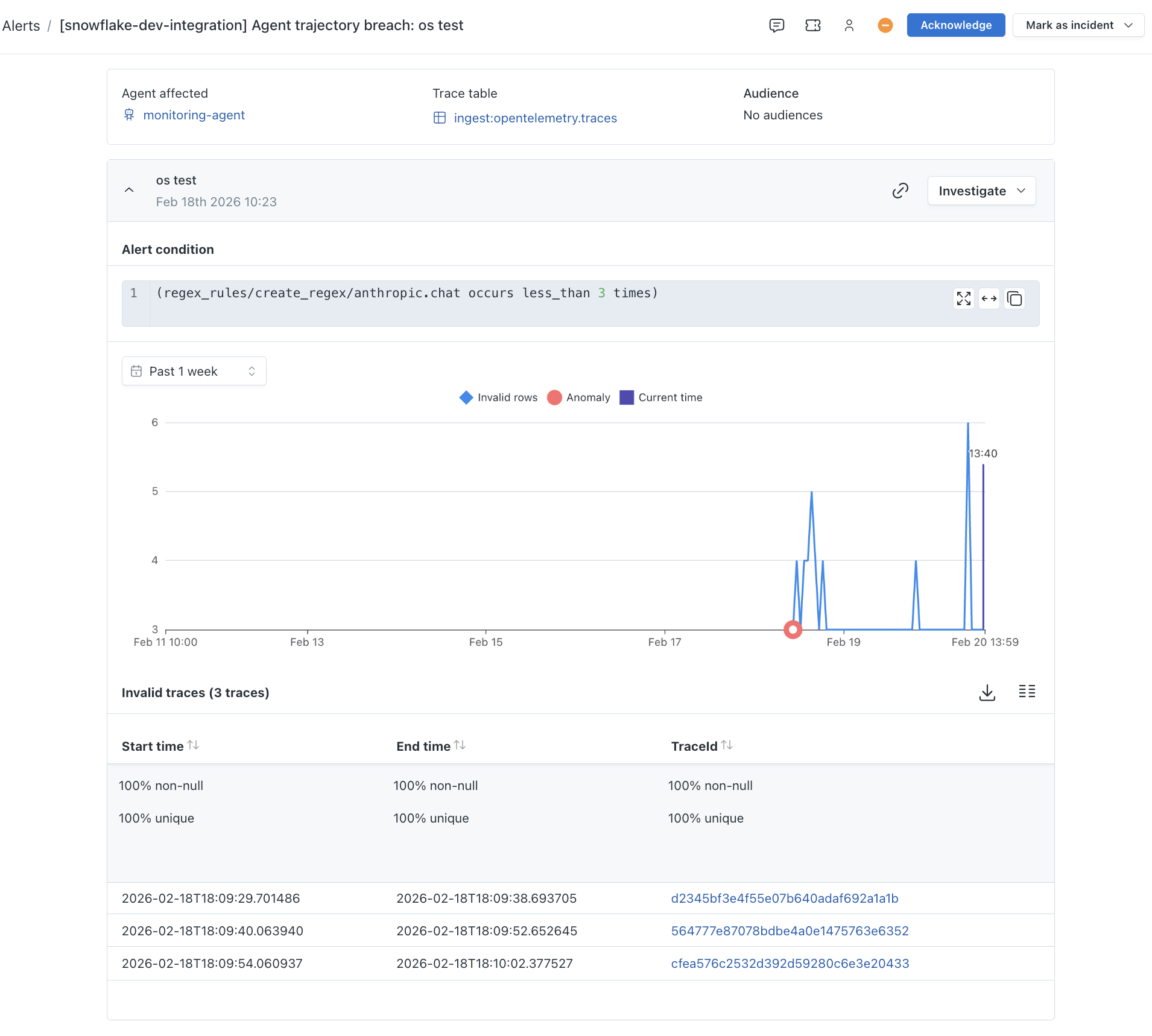Screen dimensions: 1152x1036
Task: Open the Mark as incident dropdown
Action: click(x=1078, y=25)
